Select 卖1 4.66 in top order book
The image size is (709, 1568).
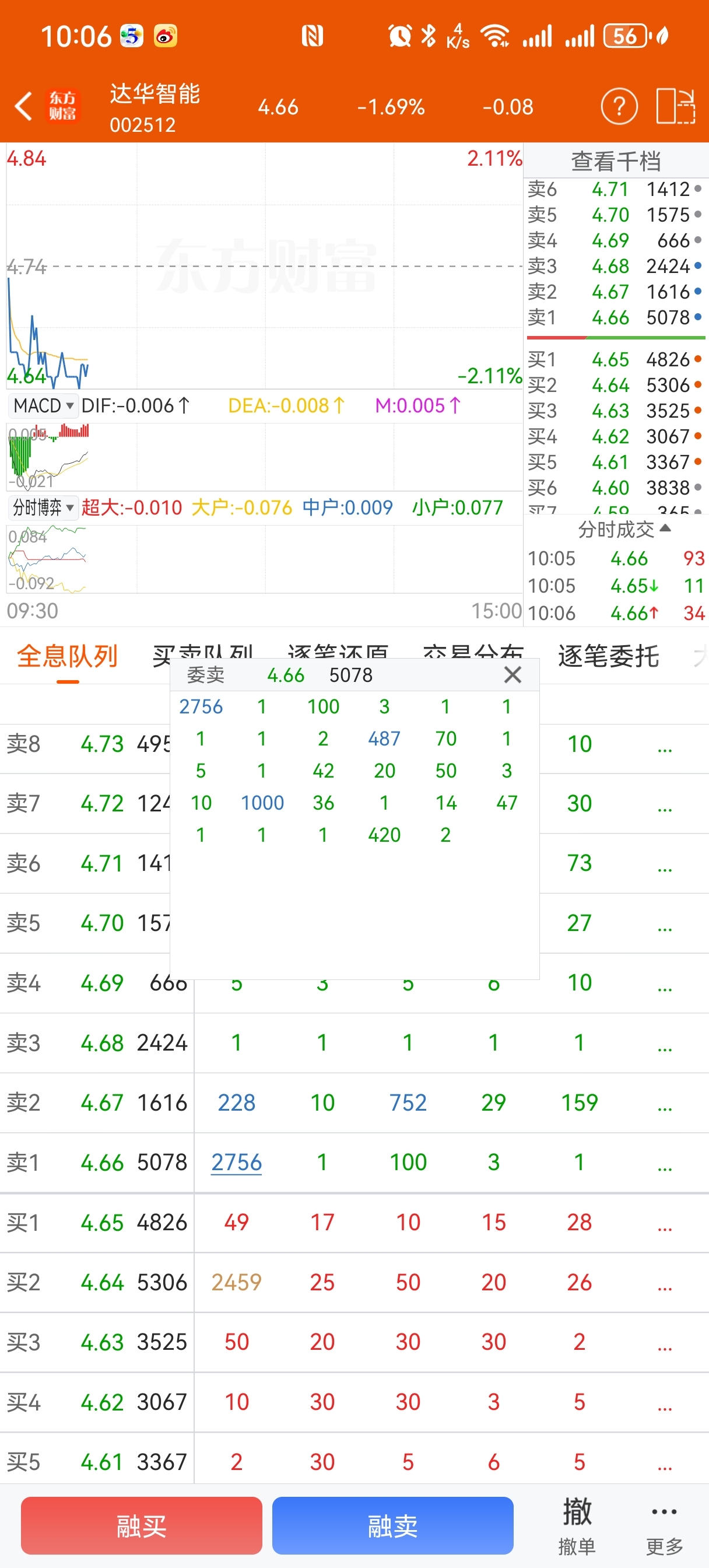tap(615, 317)
